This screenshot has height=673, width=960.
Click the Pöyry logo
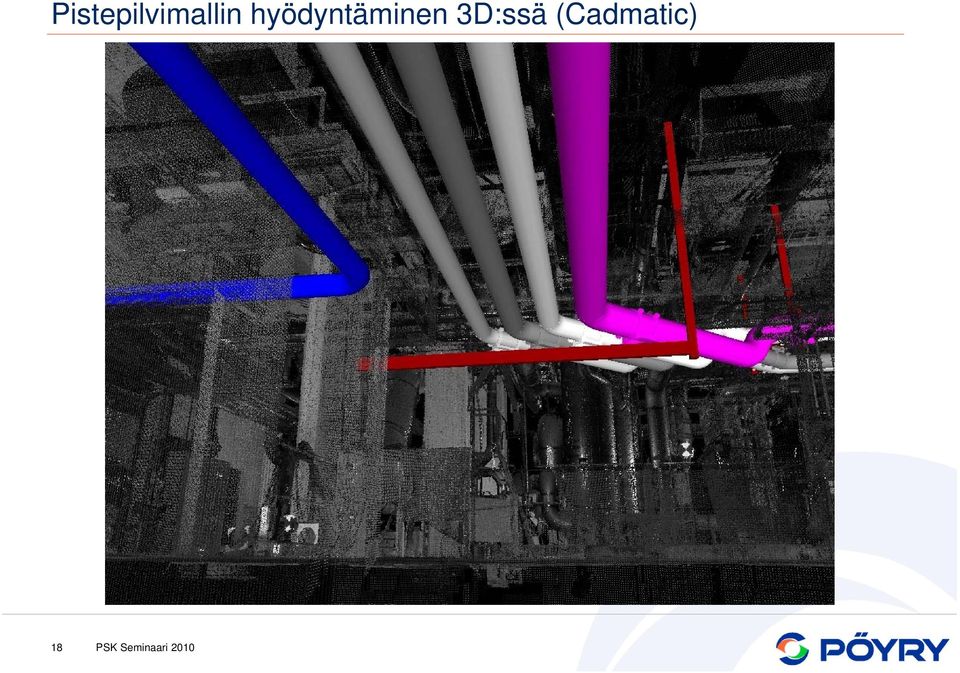pos(862,649)
